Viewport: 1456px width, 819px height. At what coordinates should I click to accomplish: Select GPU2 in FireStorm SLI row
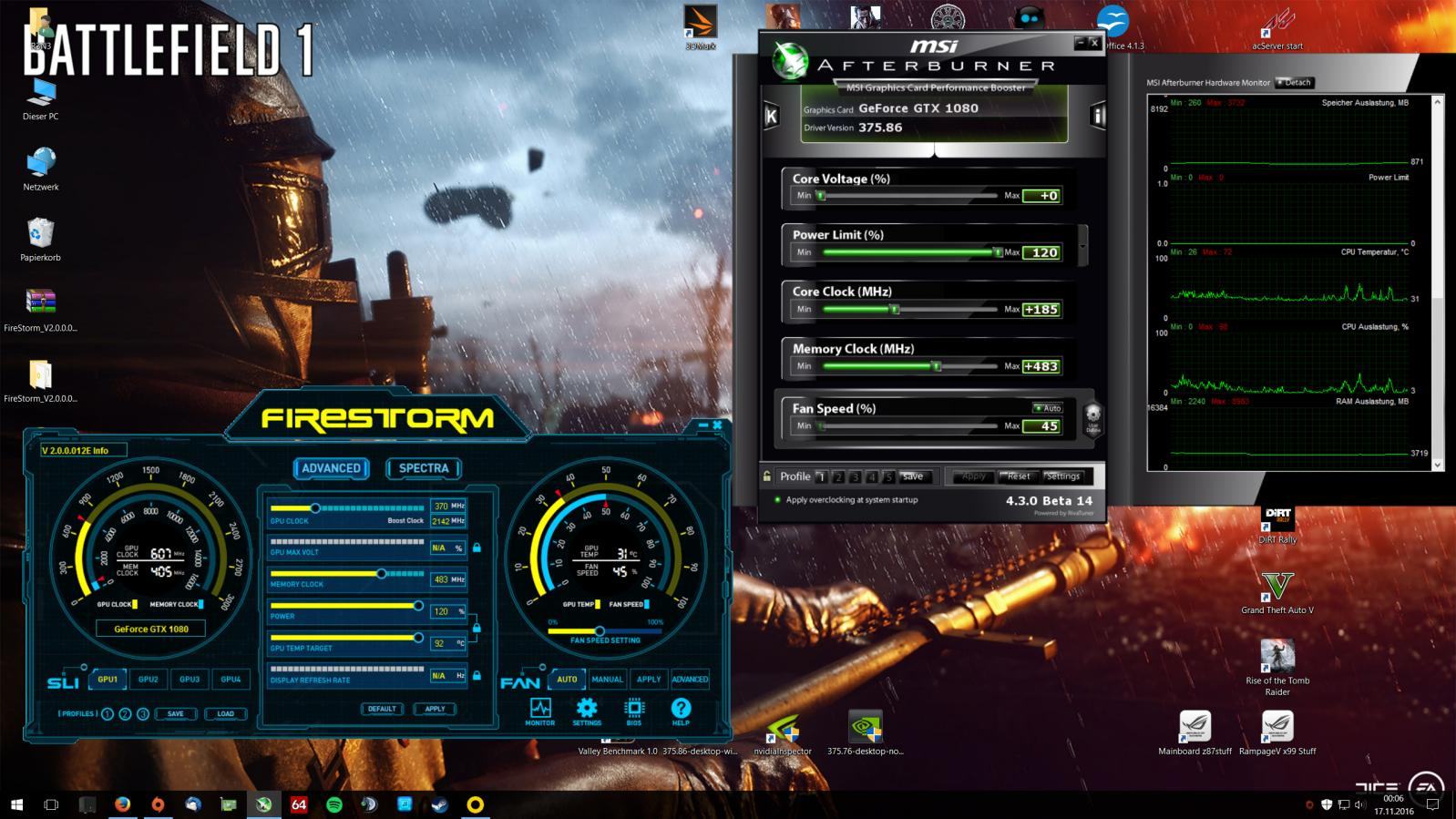point(149,679)
